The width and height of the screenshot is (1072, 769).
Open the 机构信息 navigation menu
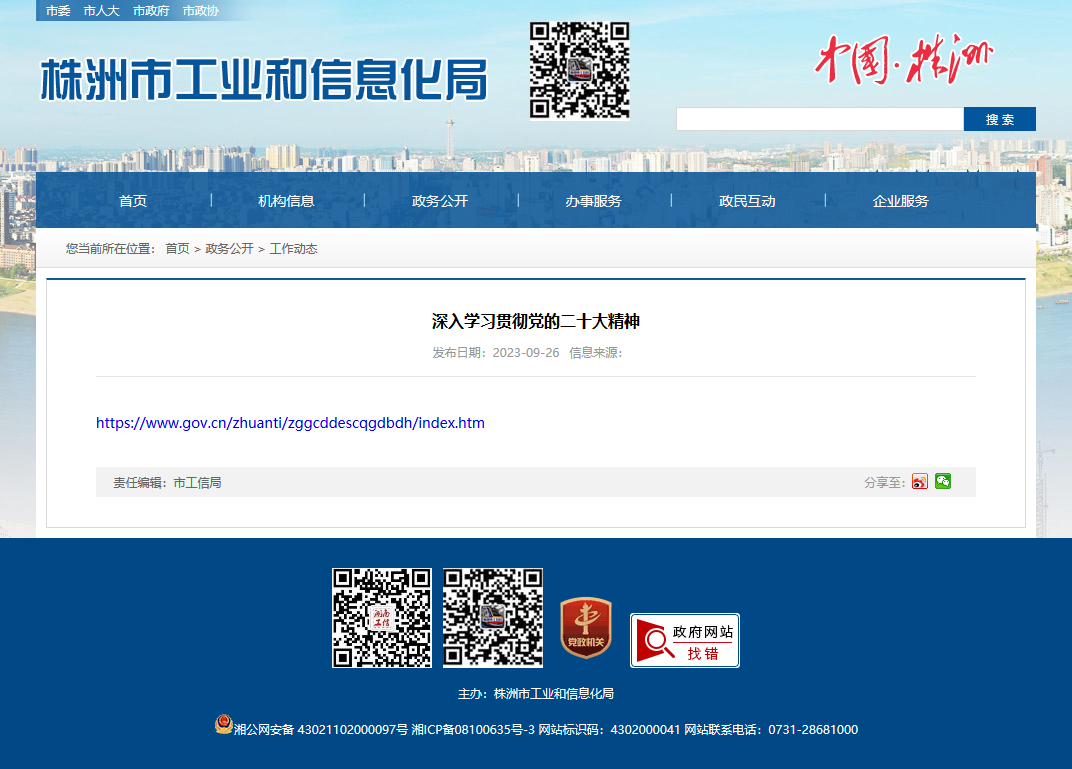point(286,201)
